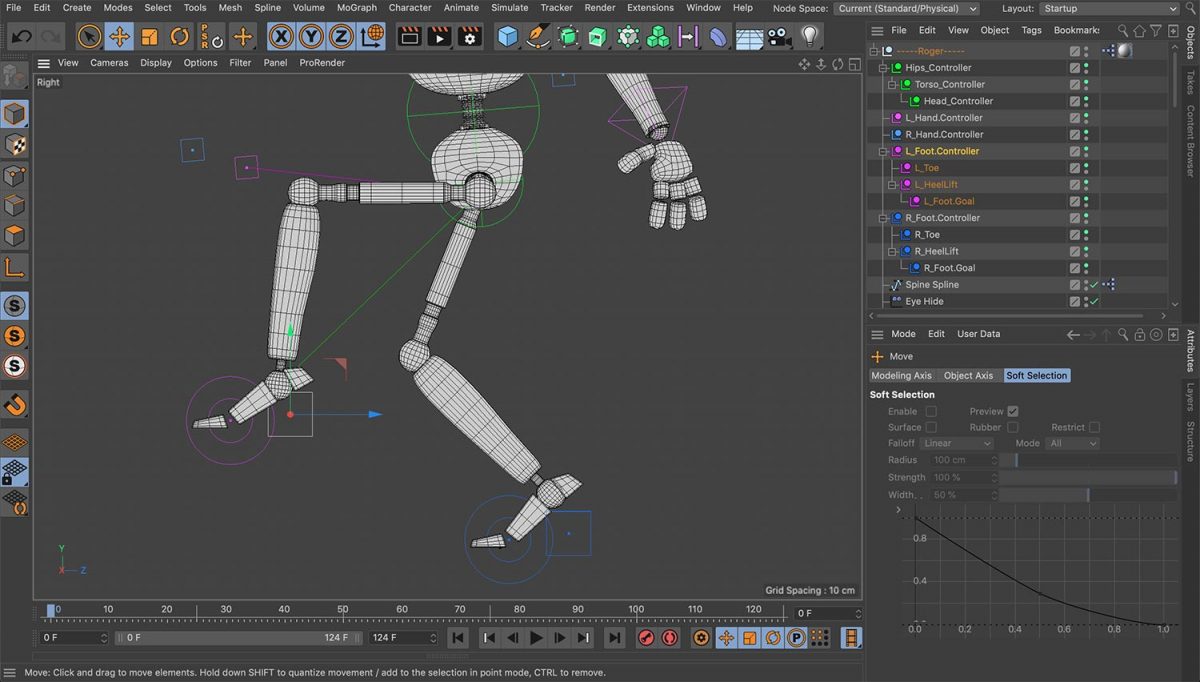The width and height of the screenshot is (1200, 682).
Task: Click the Light object icon in the toolbar
Action: [810, 36]
